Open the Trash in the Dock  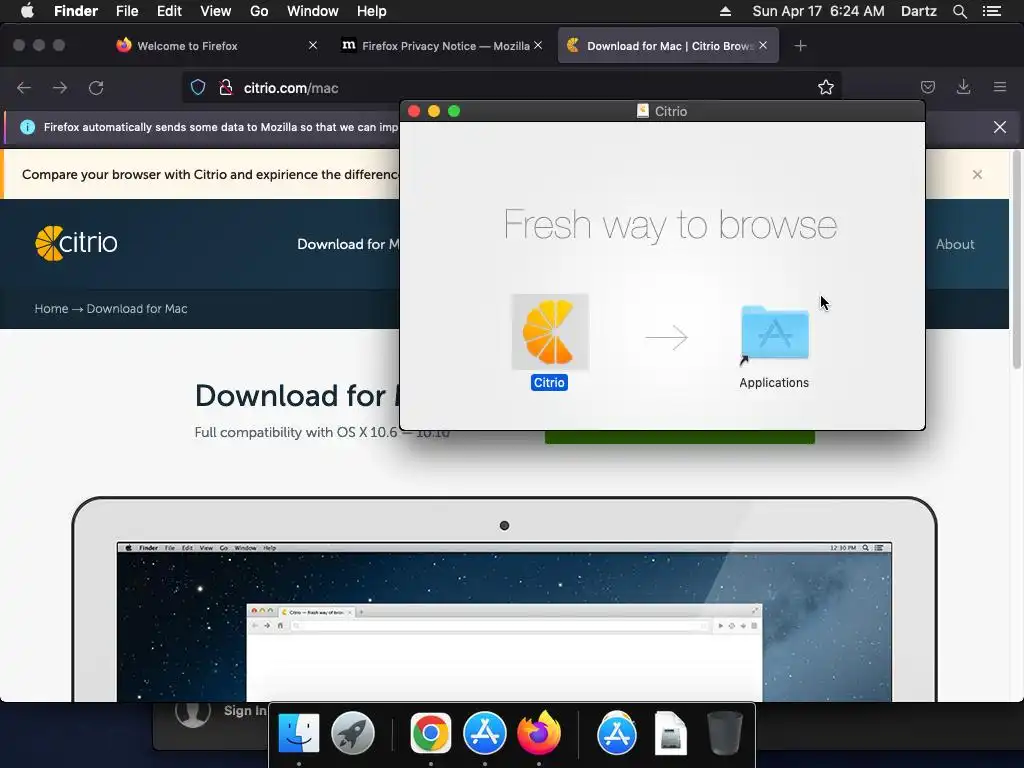click(724, 733)
